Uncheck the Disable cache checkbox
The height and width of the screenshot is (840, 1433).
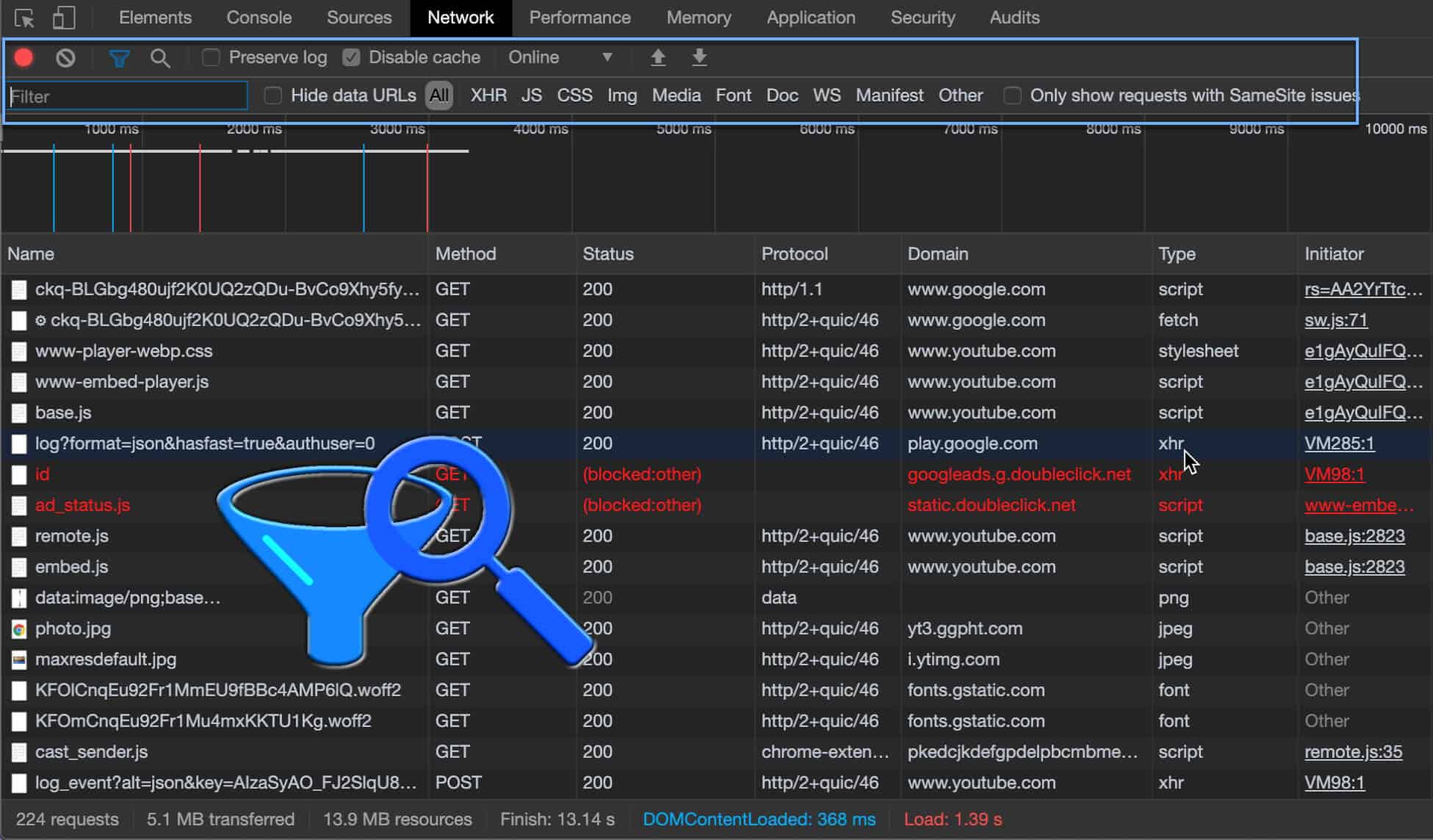(352, 57)
